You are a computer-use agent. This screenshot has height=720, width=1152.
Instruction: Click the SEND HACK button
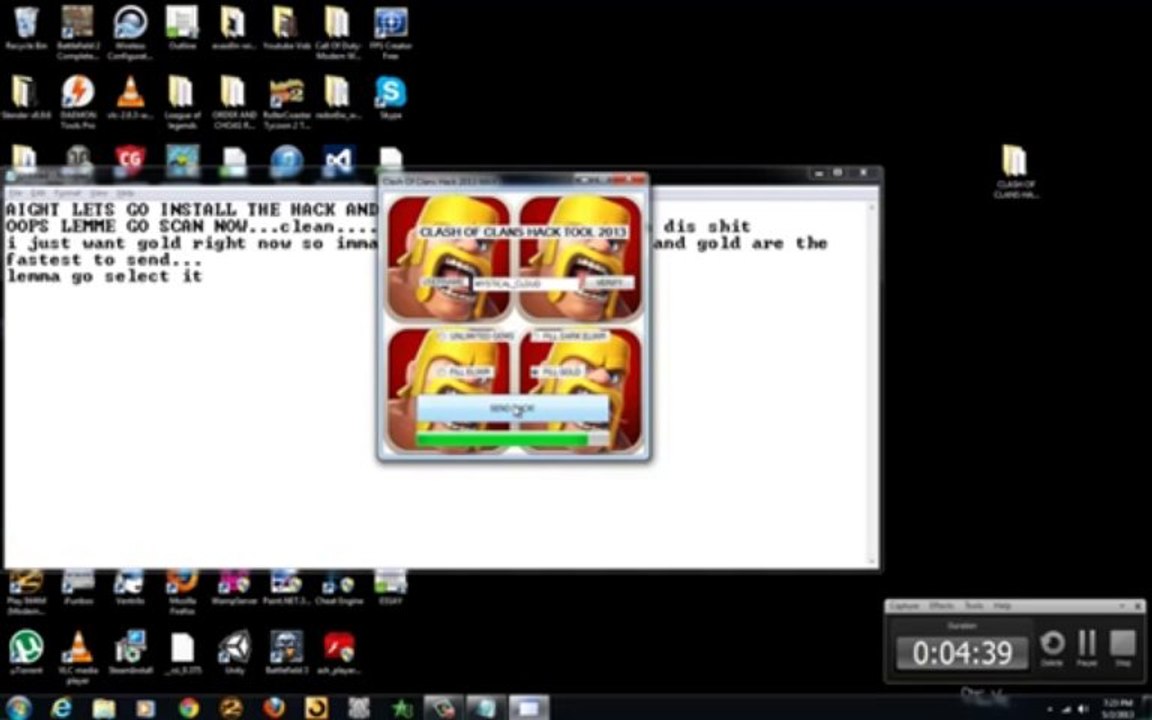(513, 408)
